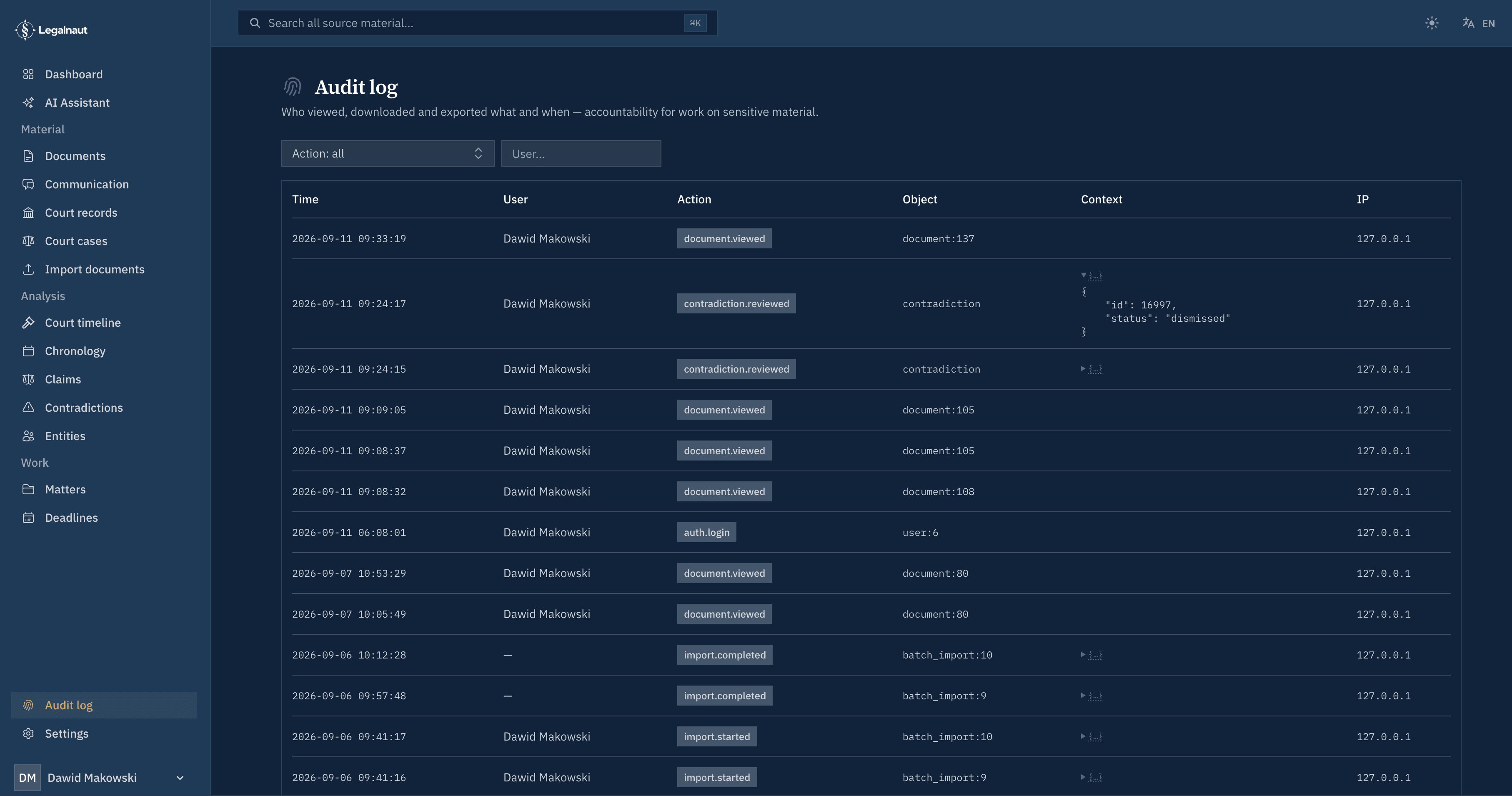The width and height of the screenshot is (1512, 796).
Task: Click the Settings gear icon
Action: pos(28,734)
